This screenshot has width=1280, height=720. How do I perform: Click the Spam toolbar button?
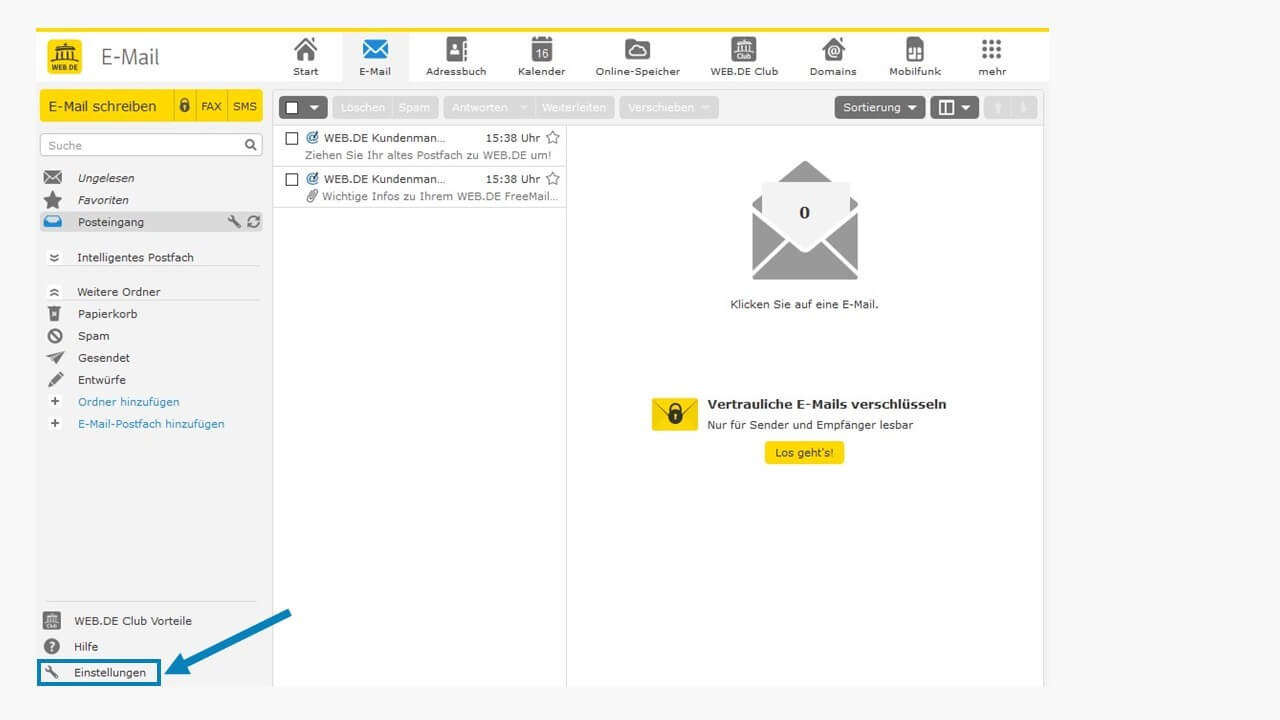click(414, 107)
